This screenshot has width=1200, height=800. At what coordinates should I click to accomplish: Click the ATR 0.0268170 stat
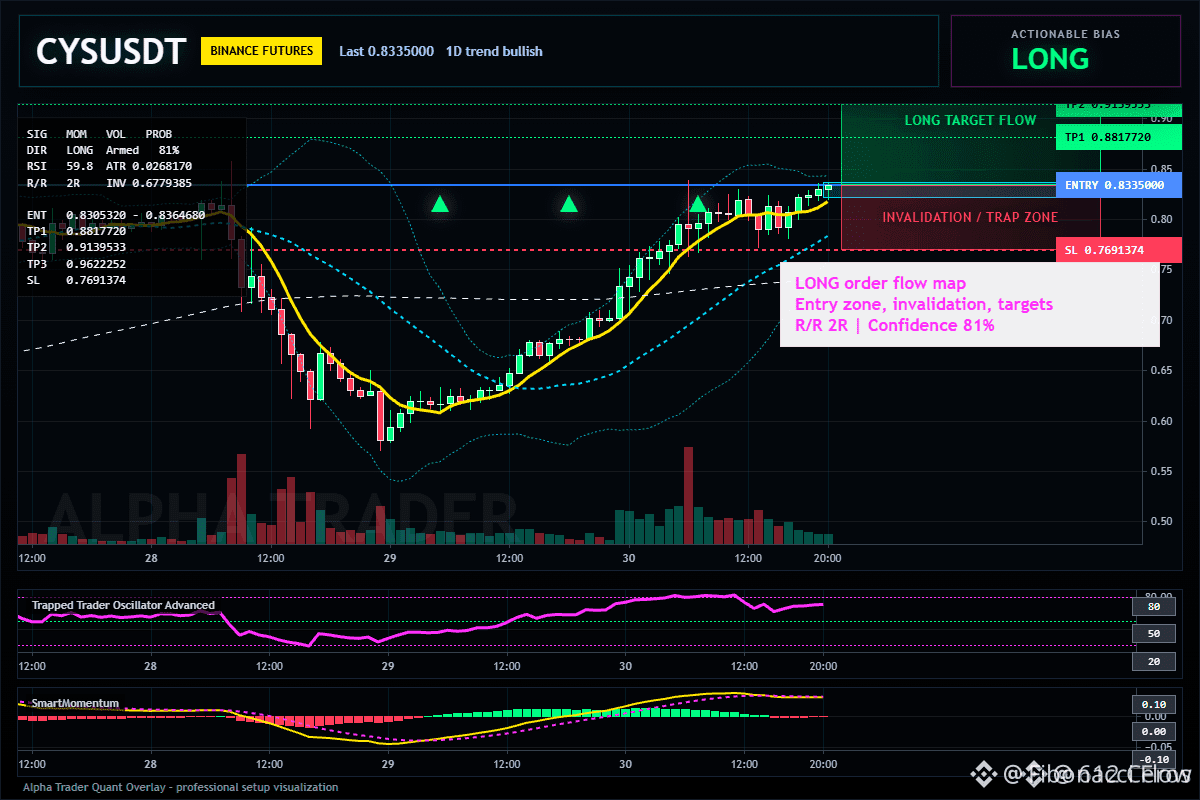click(x=149, y=166)
